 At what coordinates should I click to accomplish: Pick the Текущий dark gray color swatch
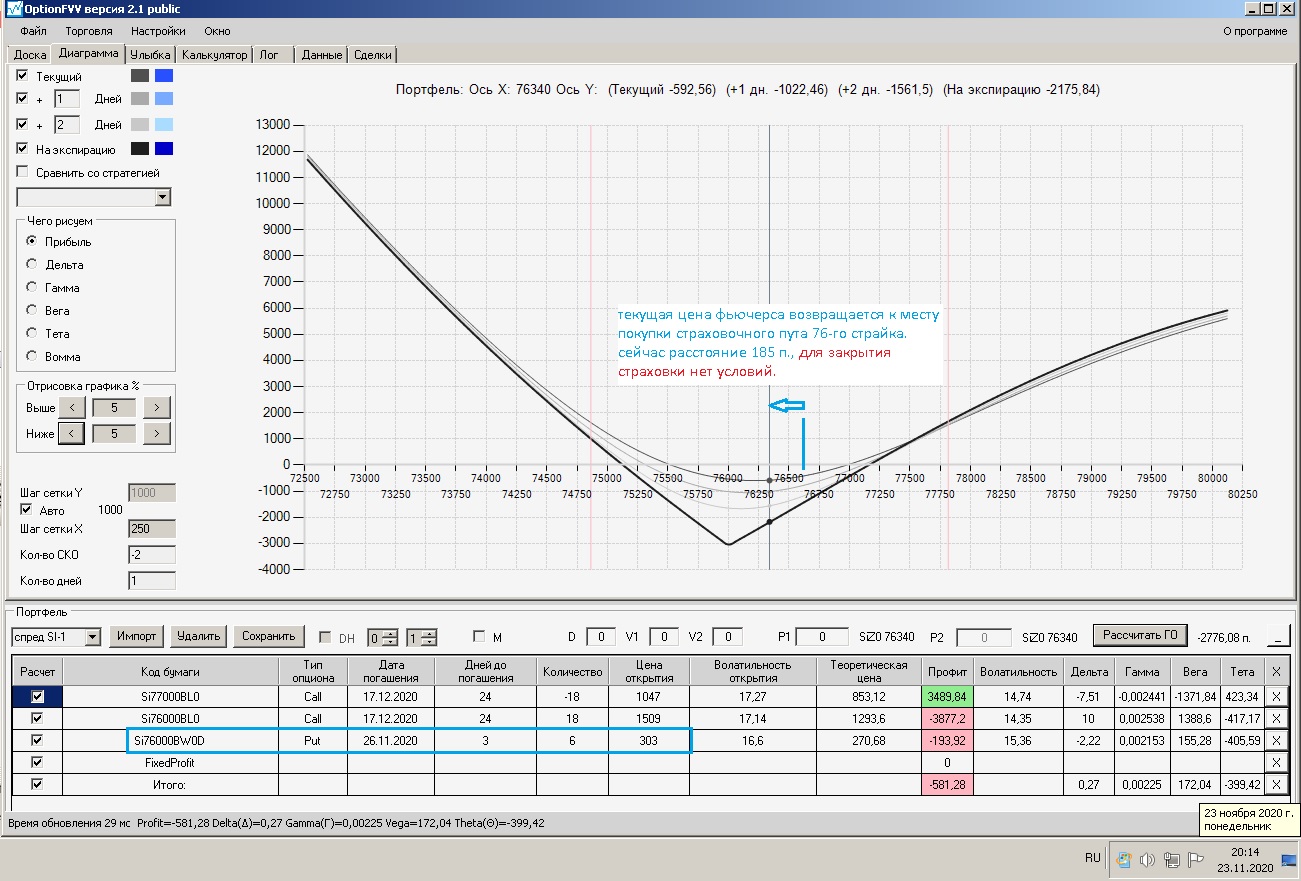tap(140, 76)
